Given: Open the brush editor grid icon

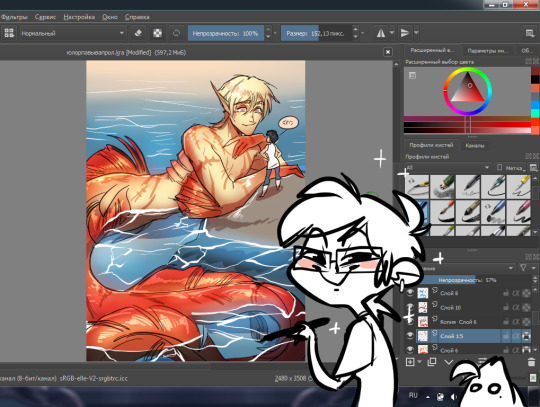Looking at the screenshot, I should 9,33.
